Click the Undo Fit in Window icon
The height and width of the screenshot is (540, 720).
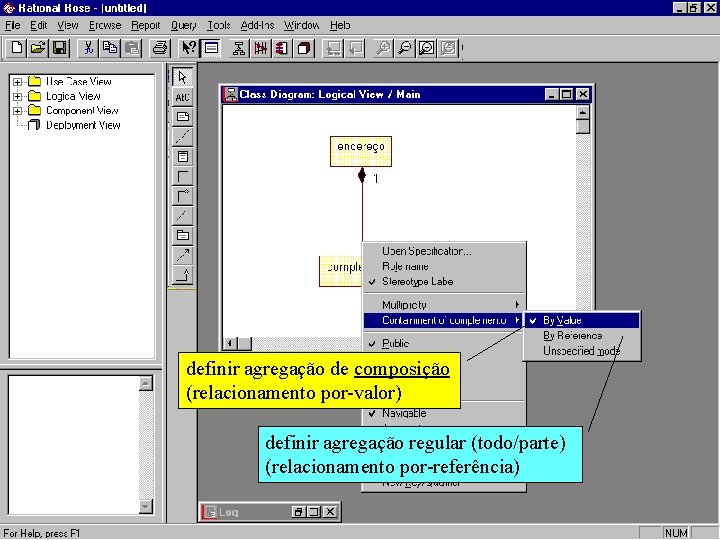tap(449, 48)
